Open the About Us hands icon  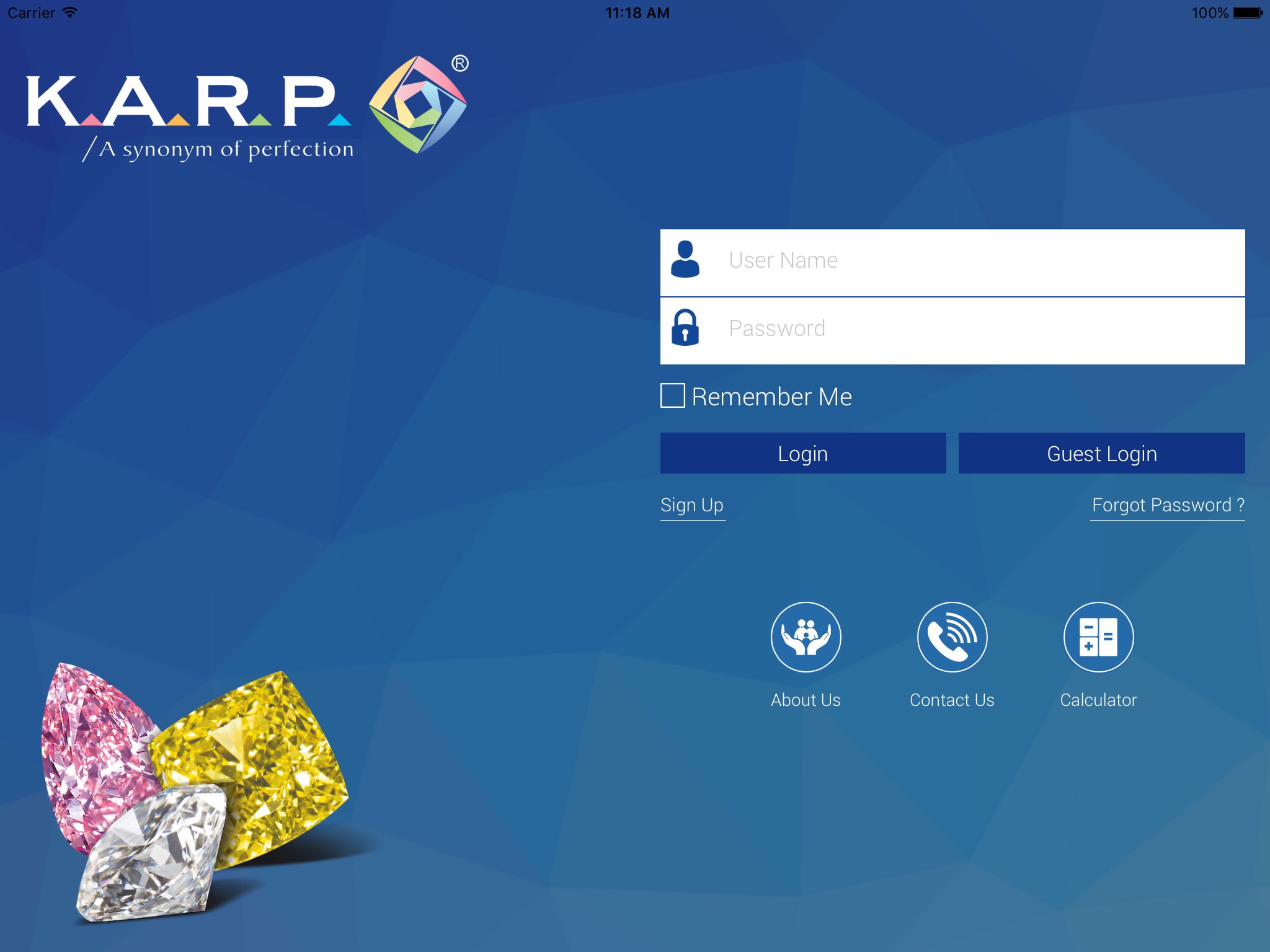click(806, 637)
